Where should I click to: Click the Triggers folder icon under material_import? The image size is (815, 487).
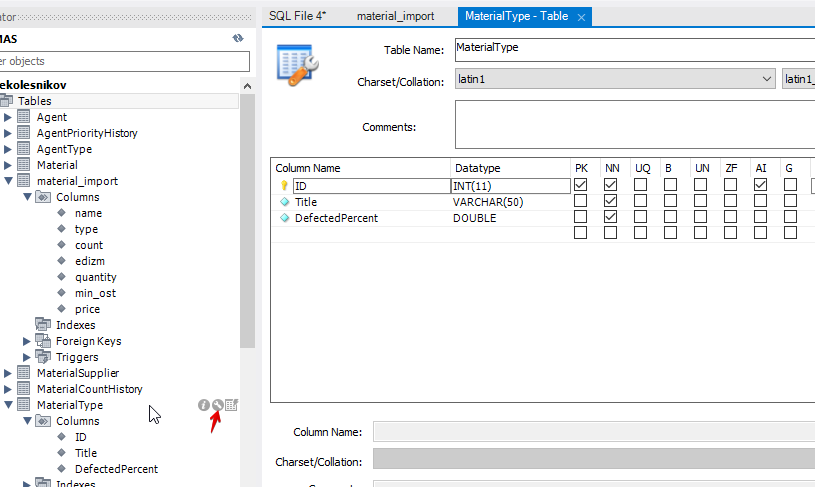[42, 357]
